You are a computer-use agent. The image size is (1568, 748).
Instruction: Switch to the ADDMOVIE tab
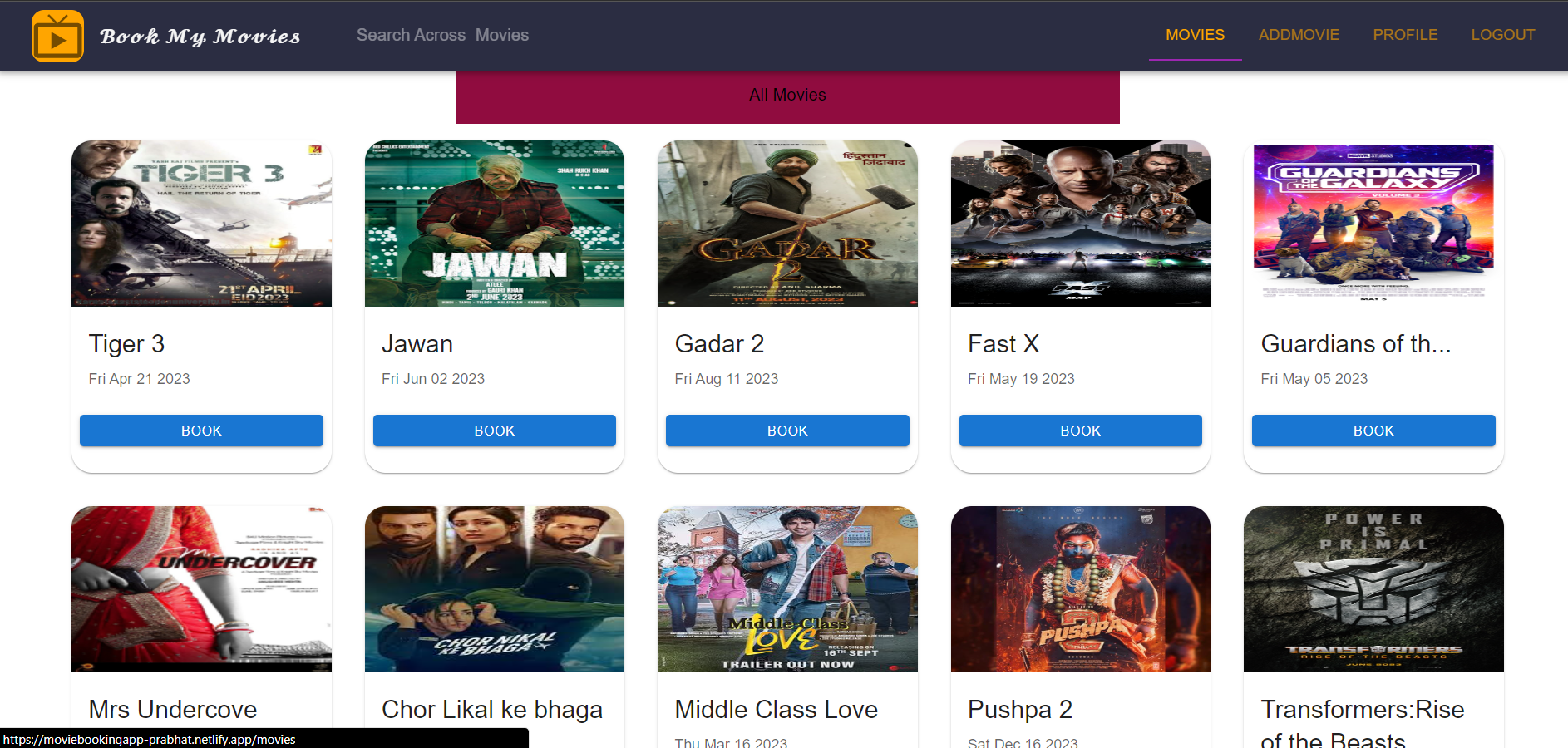[1299, 35]
